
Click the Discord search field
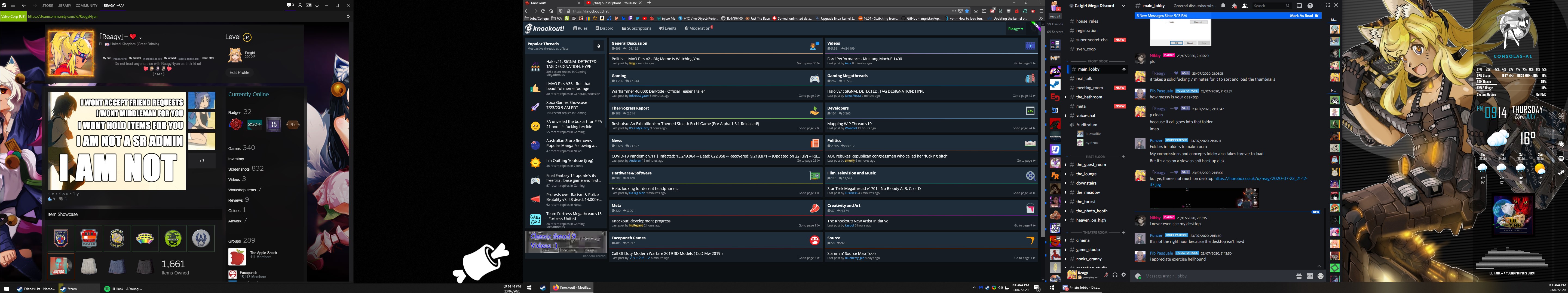[1272, 5]
